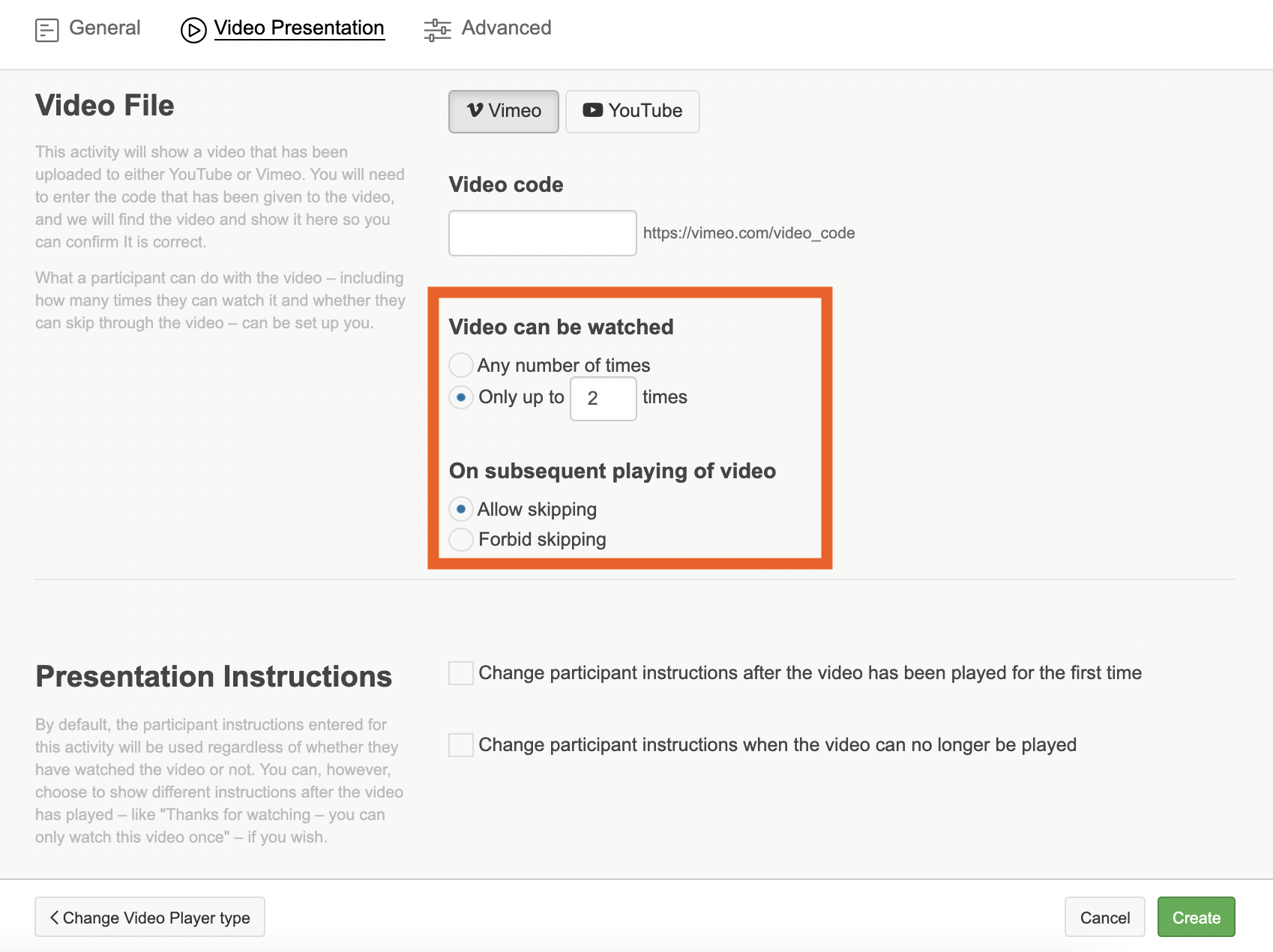Choose YouTube as the video source
The width and height of the screenshot is (1273, 952).
pyautogui.click(x=632, y=112)
